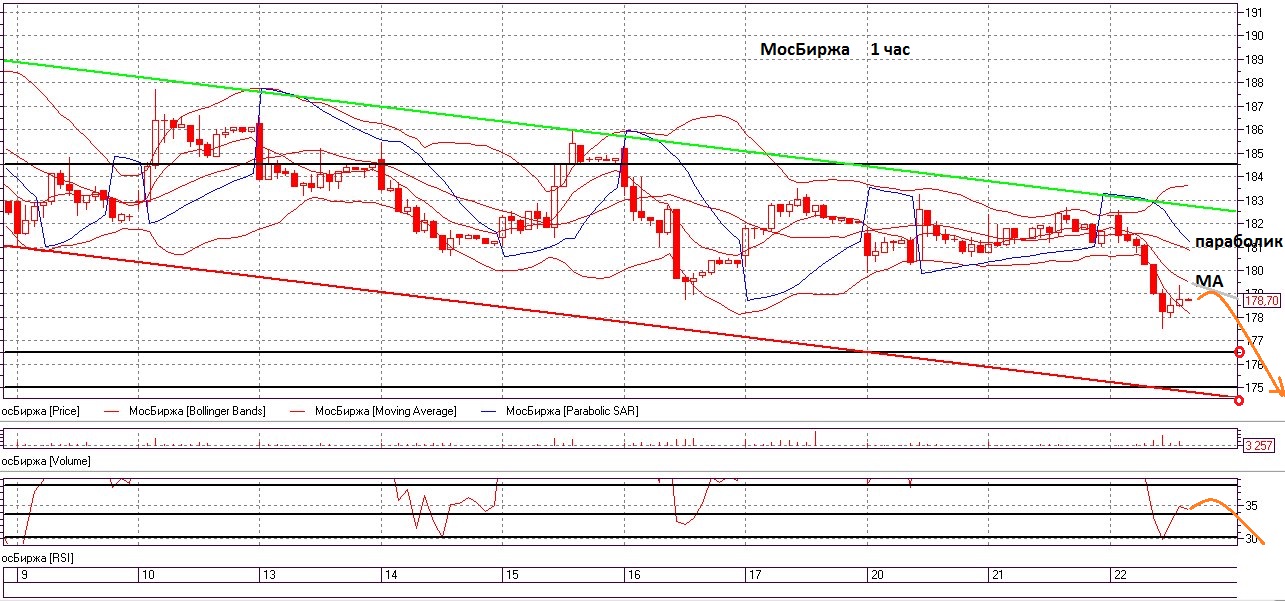Select date 14 on the time axis
Viewport: 1285px width, 601px height.
coord(391,575)
